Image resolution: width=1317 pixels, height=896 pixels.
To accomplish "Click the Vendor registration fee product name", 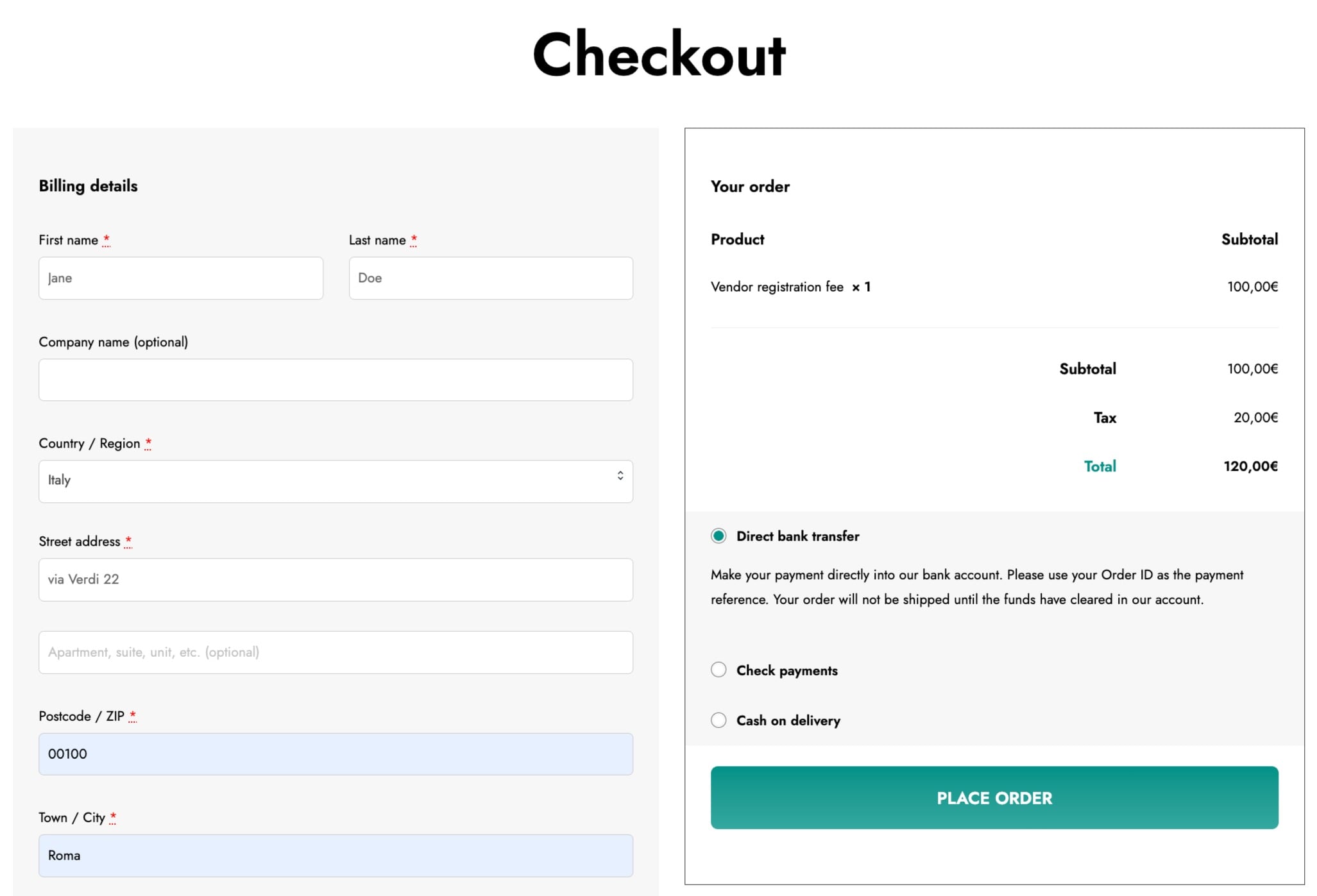I will [777, 287].
